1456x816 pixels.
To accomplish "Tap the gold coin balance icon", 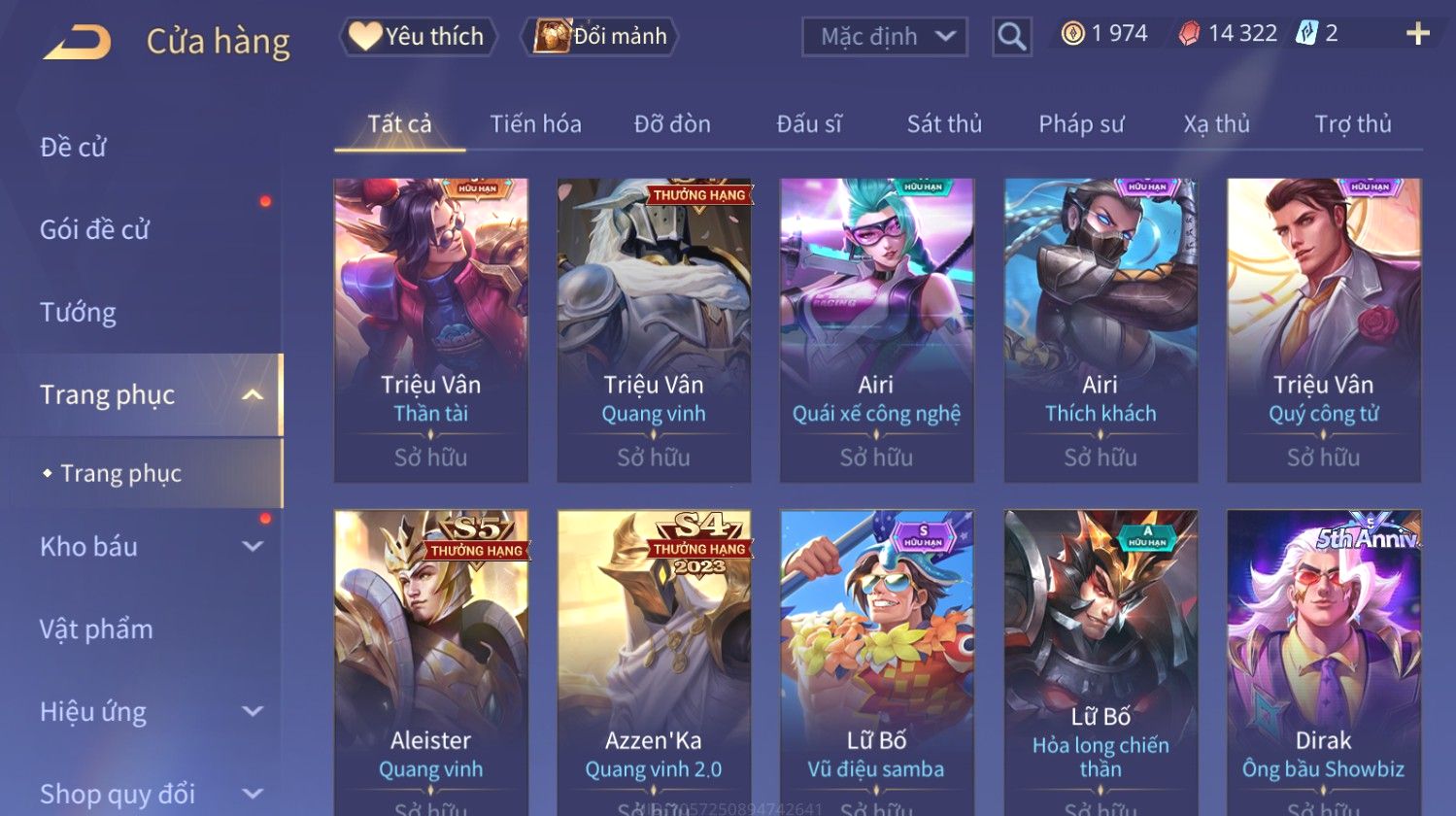I will 1072,34.
